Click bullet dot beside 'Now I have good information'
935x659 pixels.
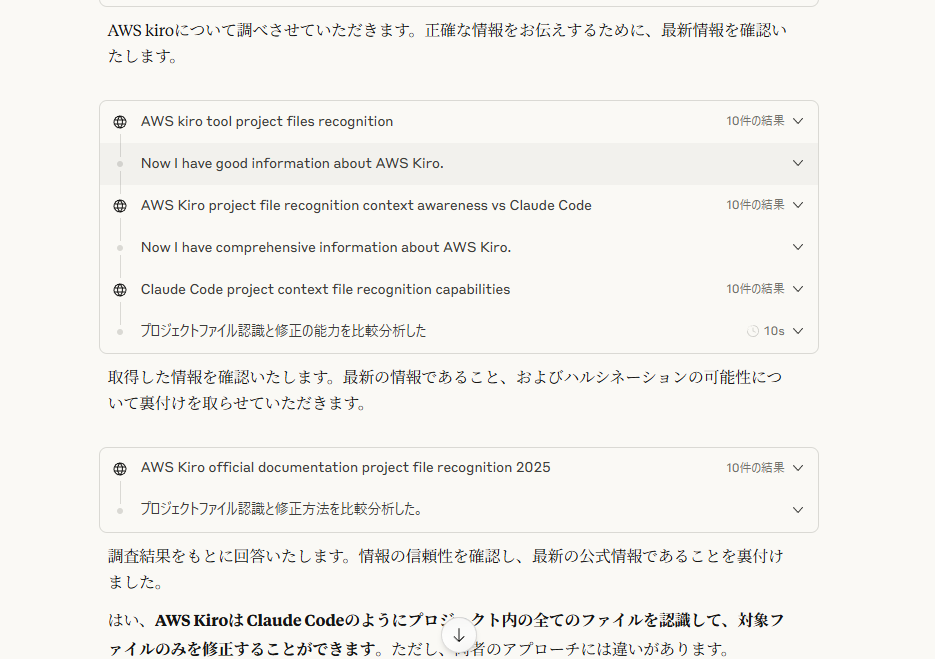pyautogui.click(x=120, y=164)
